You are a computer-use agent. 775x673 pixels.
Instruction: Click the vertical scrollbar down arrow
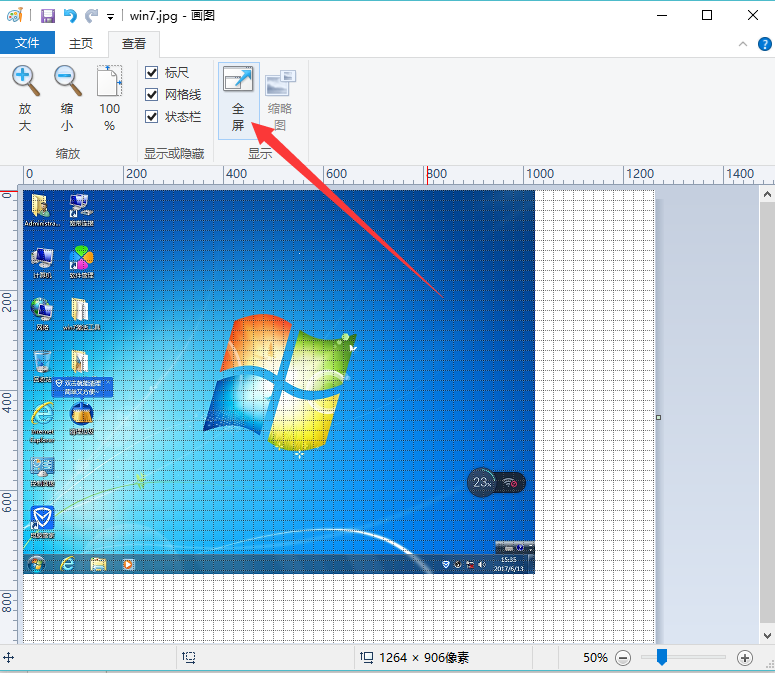point(767,636)
